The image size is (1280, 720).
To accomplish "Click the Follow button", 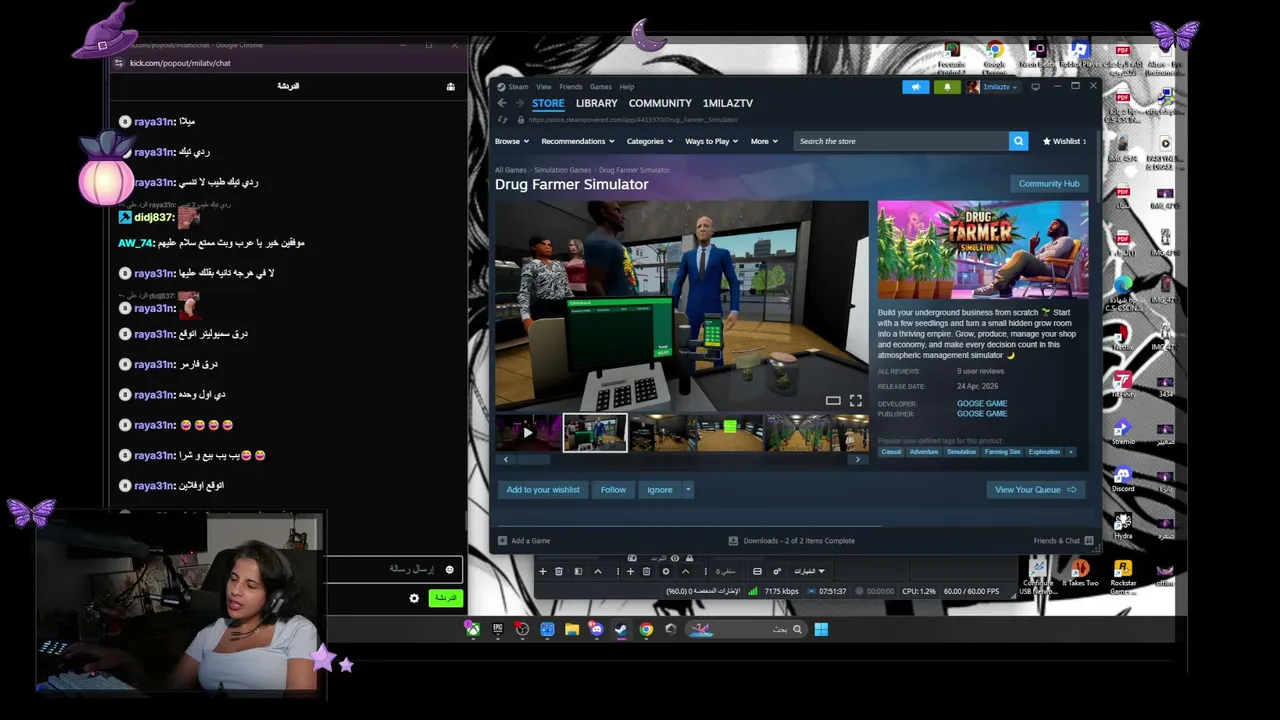I will [x=613, y=490].
